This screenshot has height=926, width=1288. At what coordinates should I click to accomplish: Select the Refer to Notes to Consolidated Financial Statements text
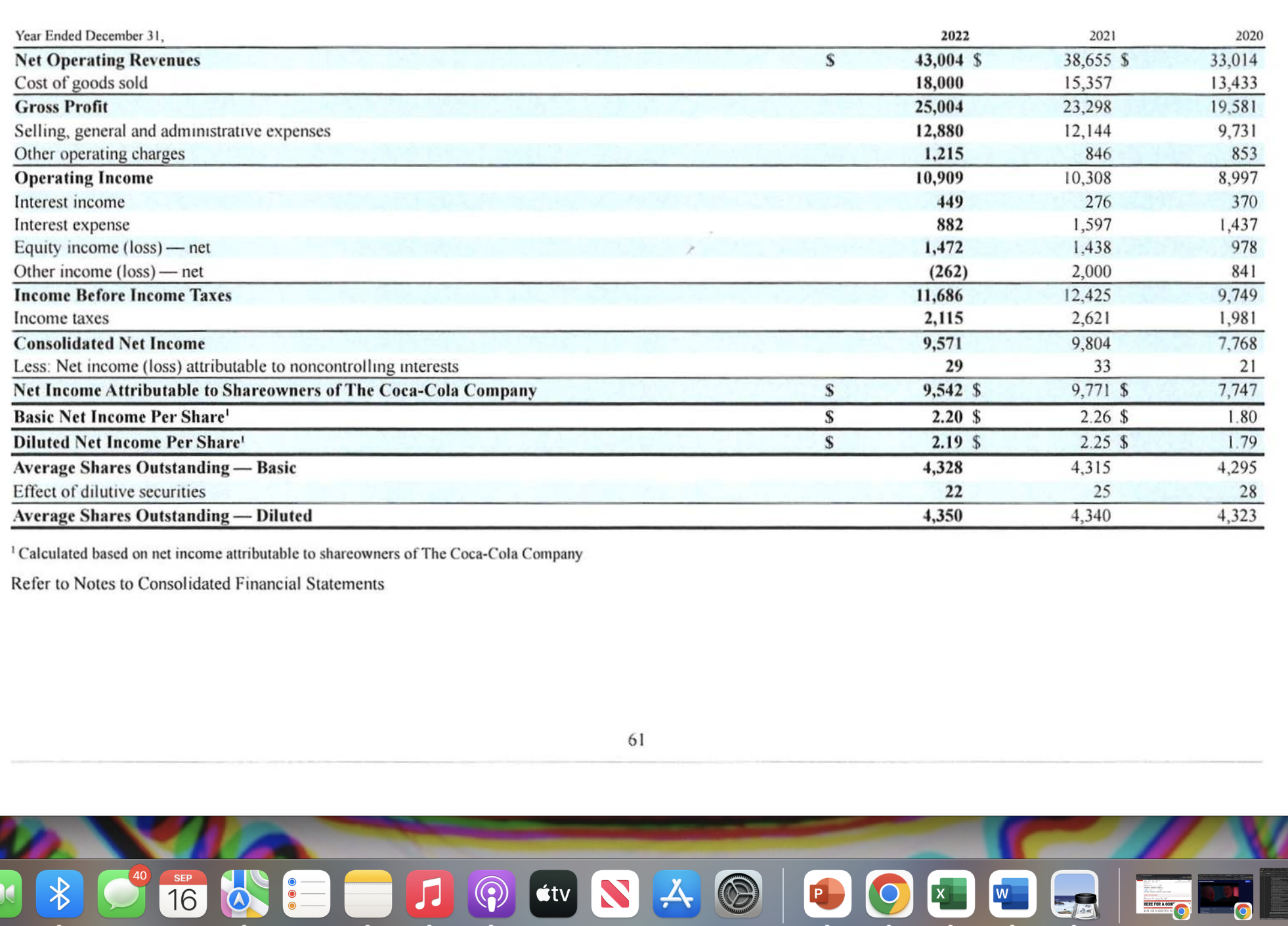[197, 583]
